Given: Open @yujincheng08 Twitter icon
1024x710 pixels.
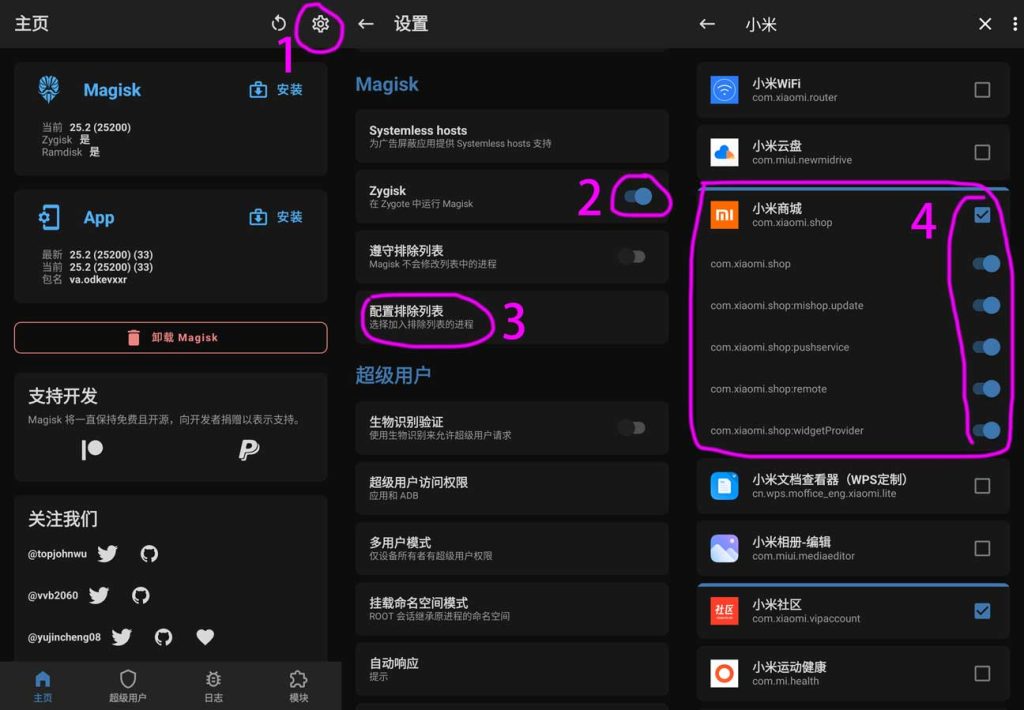Looking at the screenshot, I should coord(122,637).
